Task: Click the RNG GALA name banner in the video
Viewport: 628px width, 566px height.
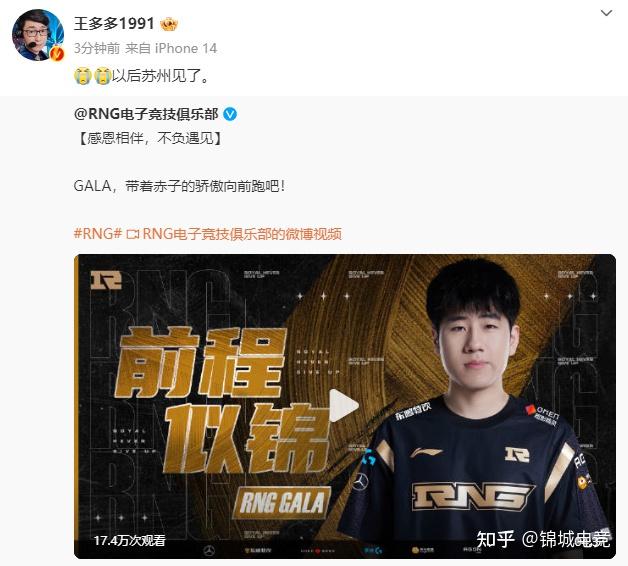Action: tap(282, 503)
